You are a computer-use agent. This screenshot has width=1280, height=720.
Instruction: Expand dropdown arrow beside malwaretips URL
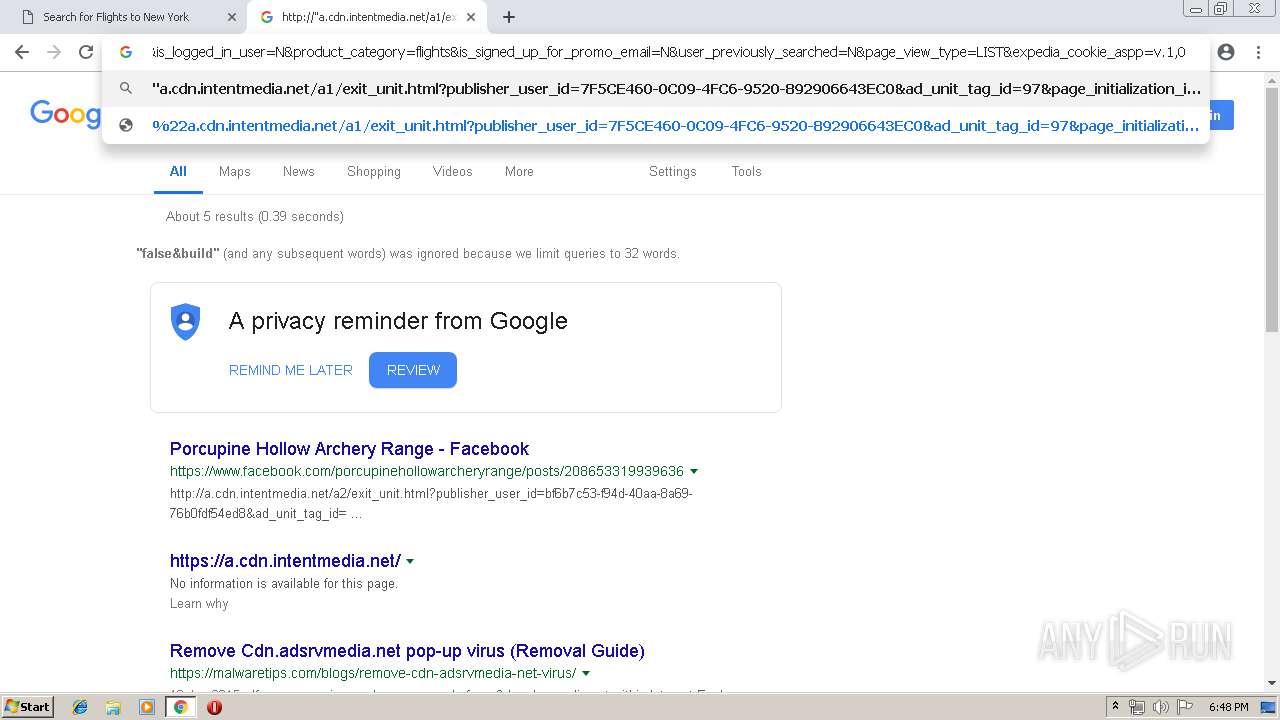[x=586, y=674]
